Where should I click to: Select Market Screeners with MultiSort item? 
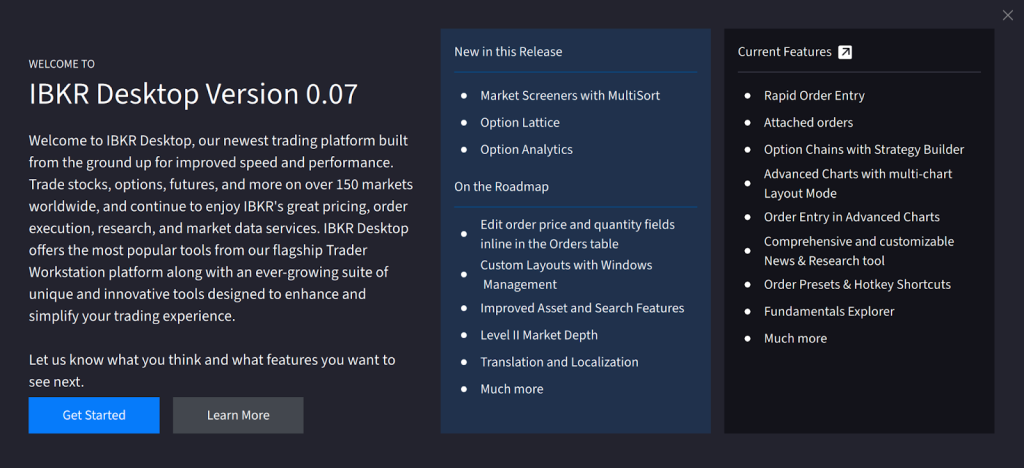click(x=570, y=96)
